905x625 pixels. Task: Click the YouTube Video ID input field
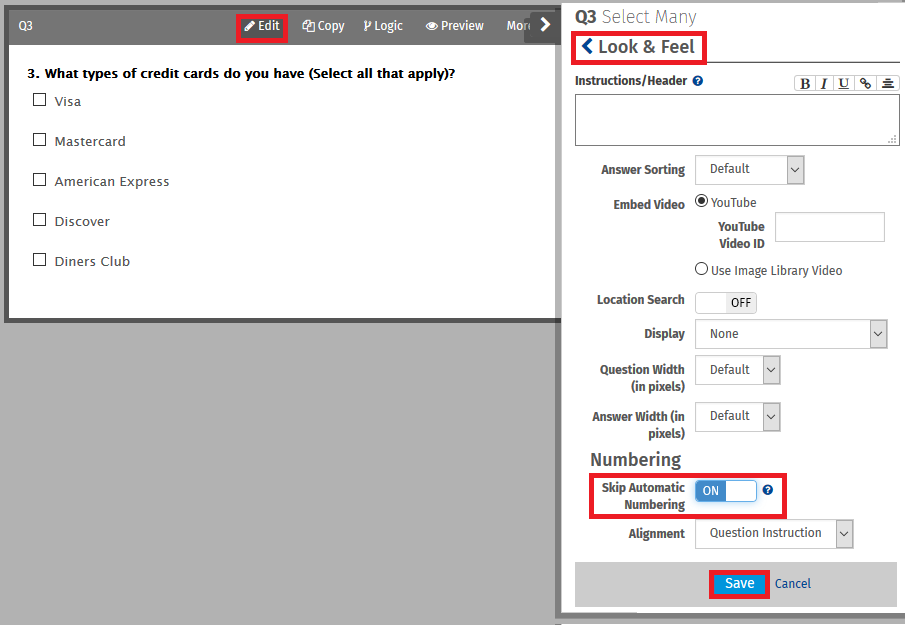coord(829,227)
